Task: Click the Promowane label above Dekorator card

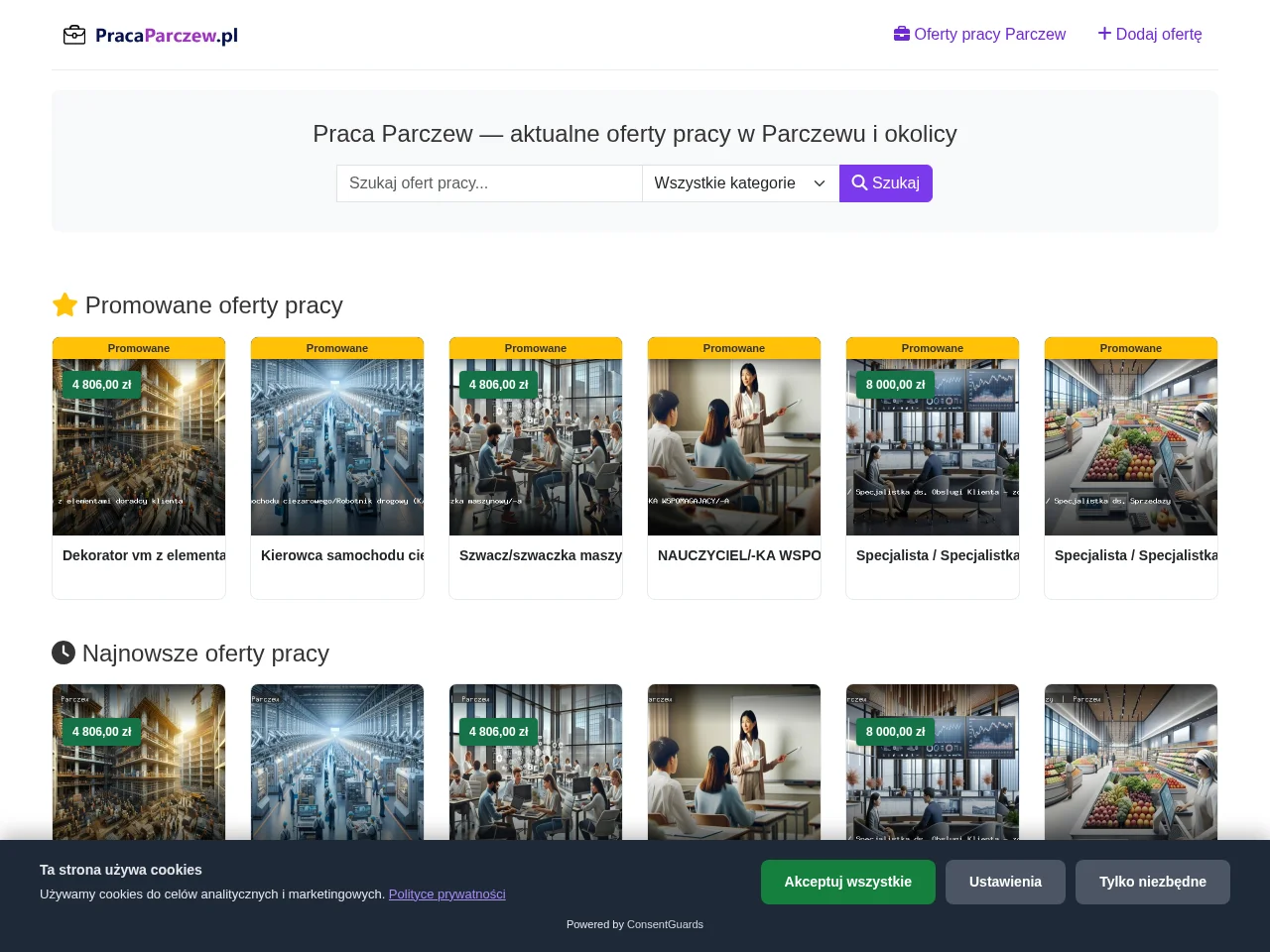Action: click(139, 348)
